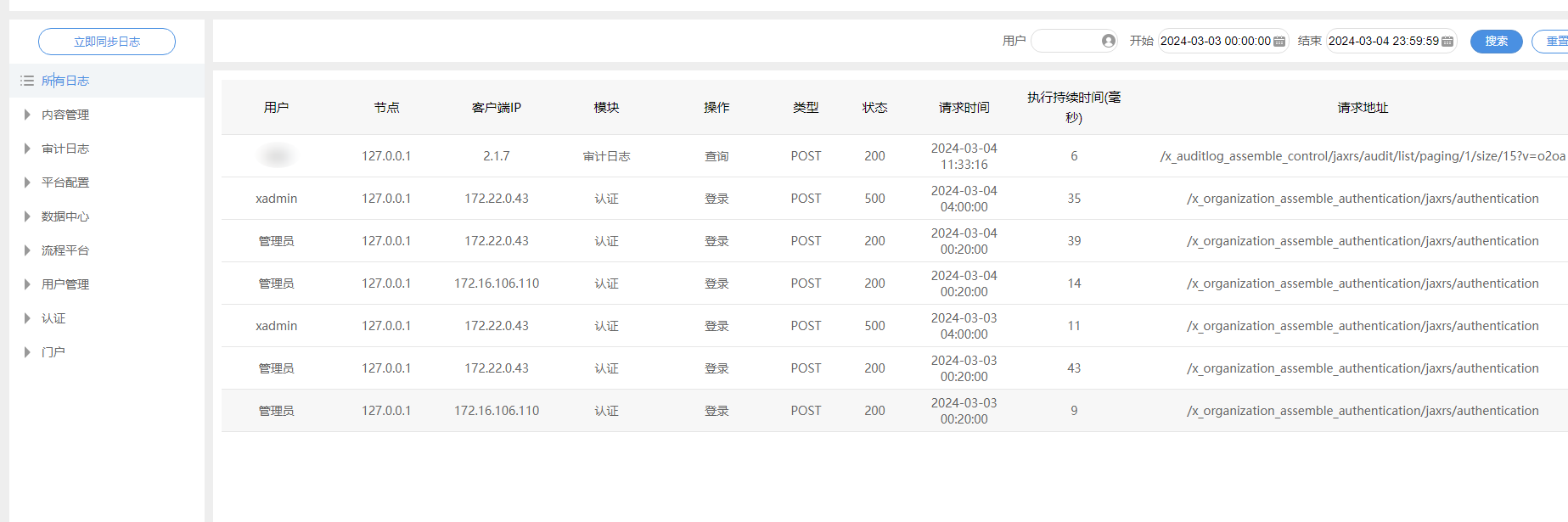The image size is (1568, 522).
Task: Open the 门户 sidebar item
Action: point(53,352)
